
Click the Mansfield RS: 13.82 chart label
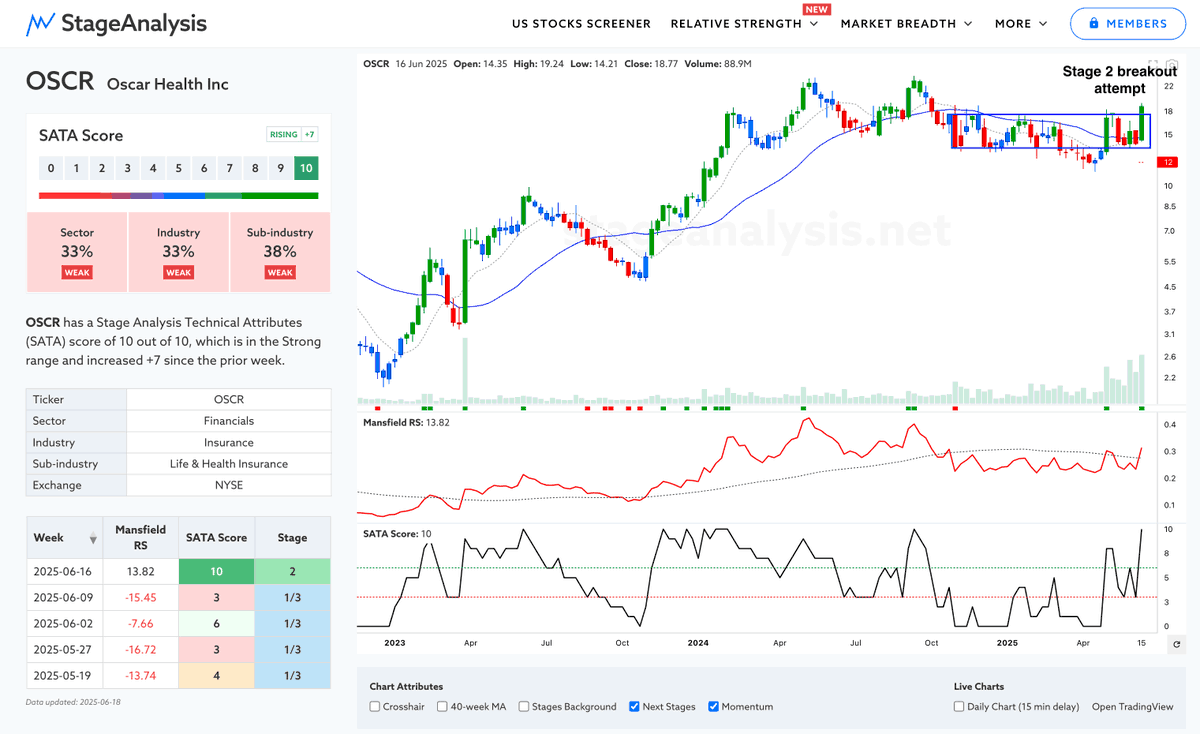coord(406,423)
